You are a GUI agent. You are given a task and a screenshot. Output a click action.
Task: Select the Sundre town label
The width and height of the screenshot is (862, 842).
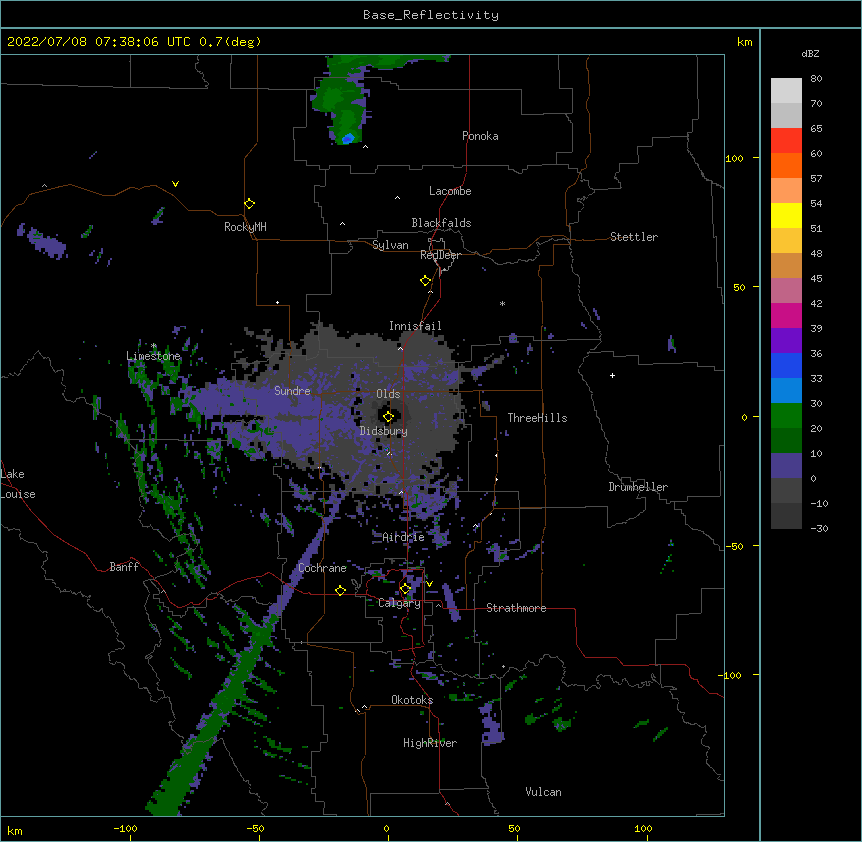tap(292, 391)
